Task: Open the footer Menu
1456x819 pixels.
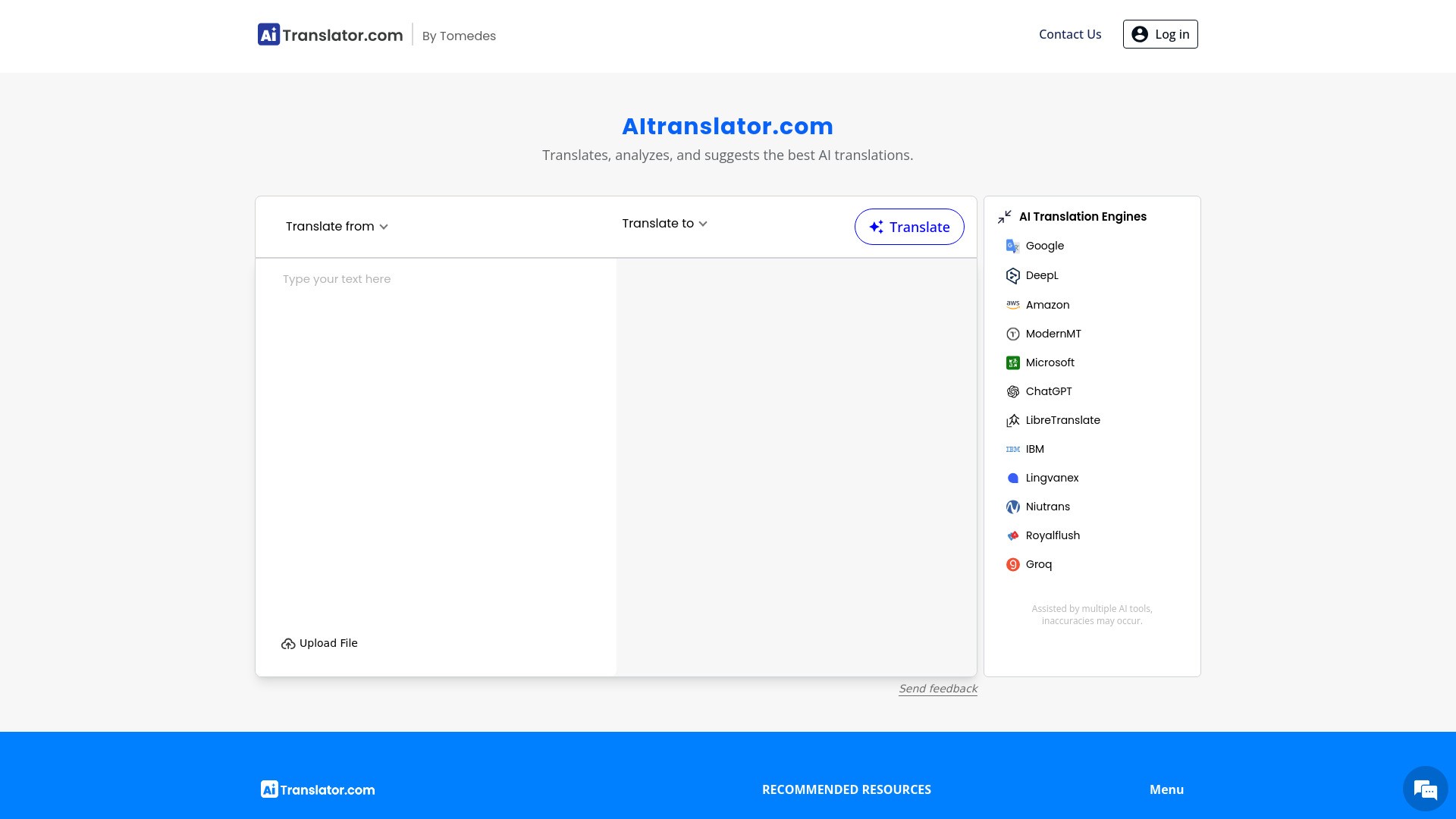Action: [x=1166, y=789]
